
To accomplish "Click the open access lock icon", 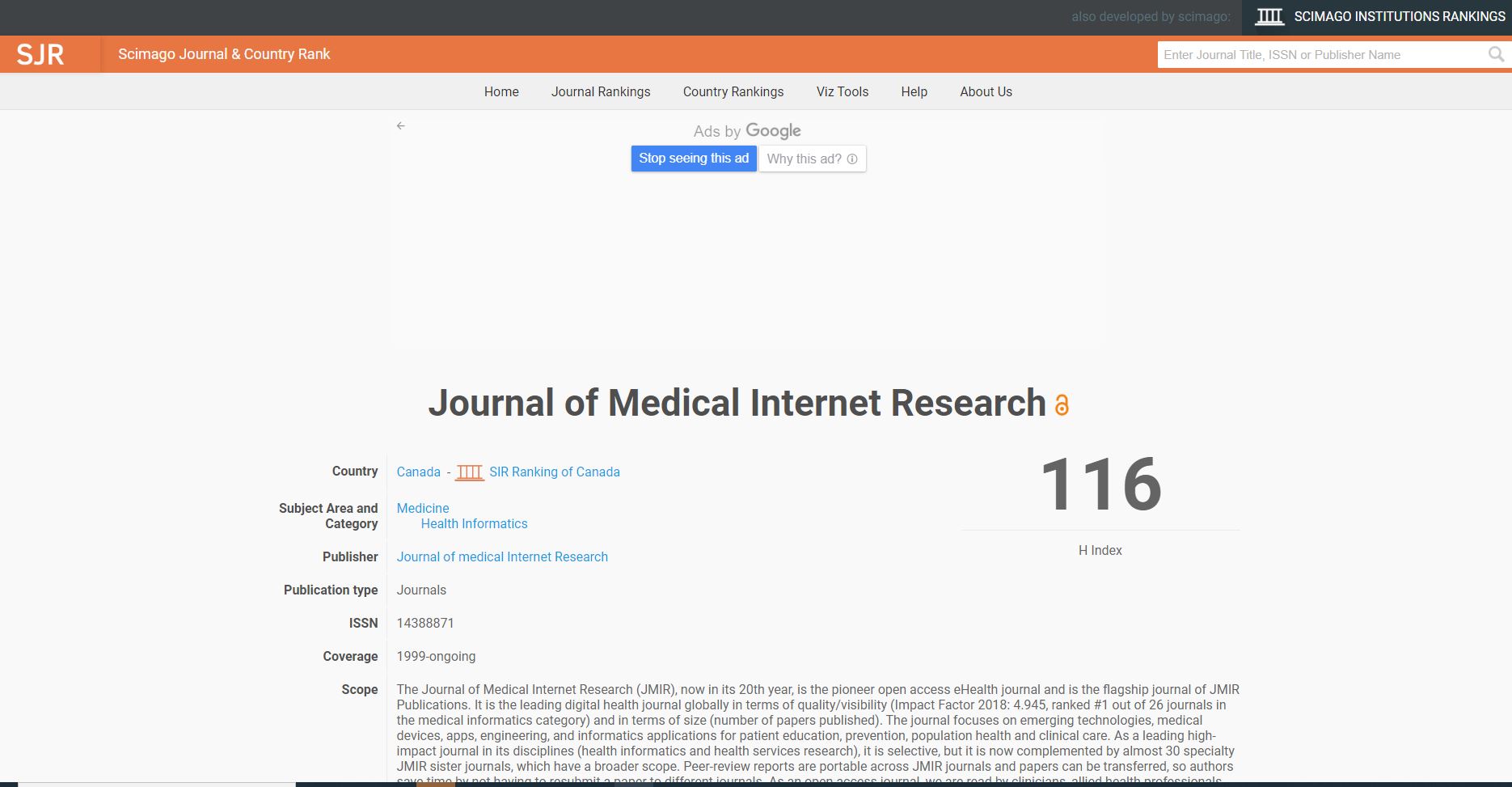I will [x=1062, y=404].
